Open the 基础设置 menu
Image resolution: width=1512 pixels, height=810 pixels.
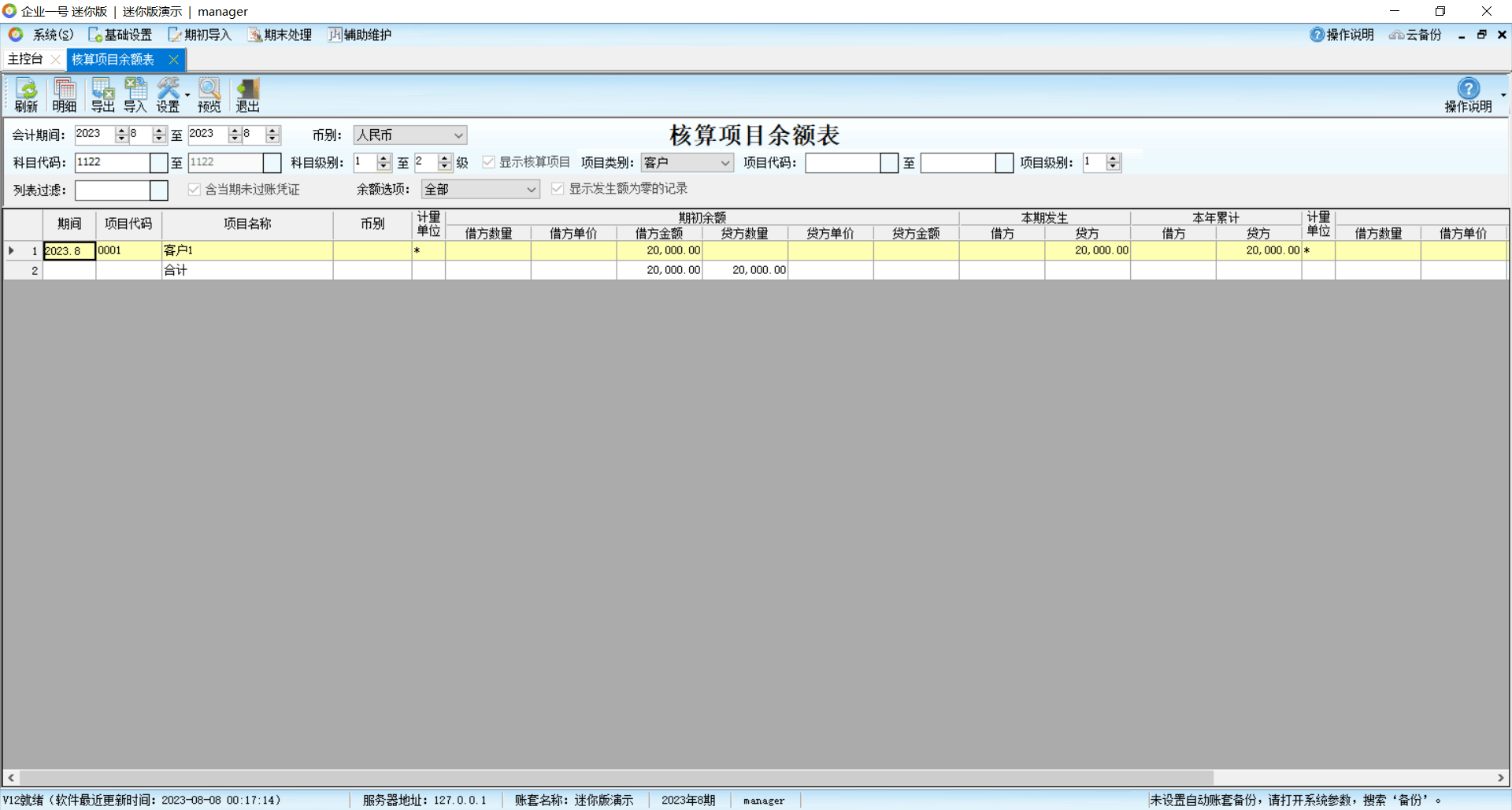tap(120, 35)
